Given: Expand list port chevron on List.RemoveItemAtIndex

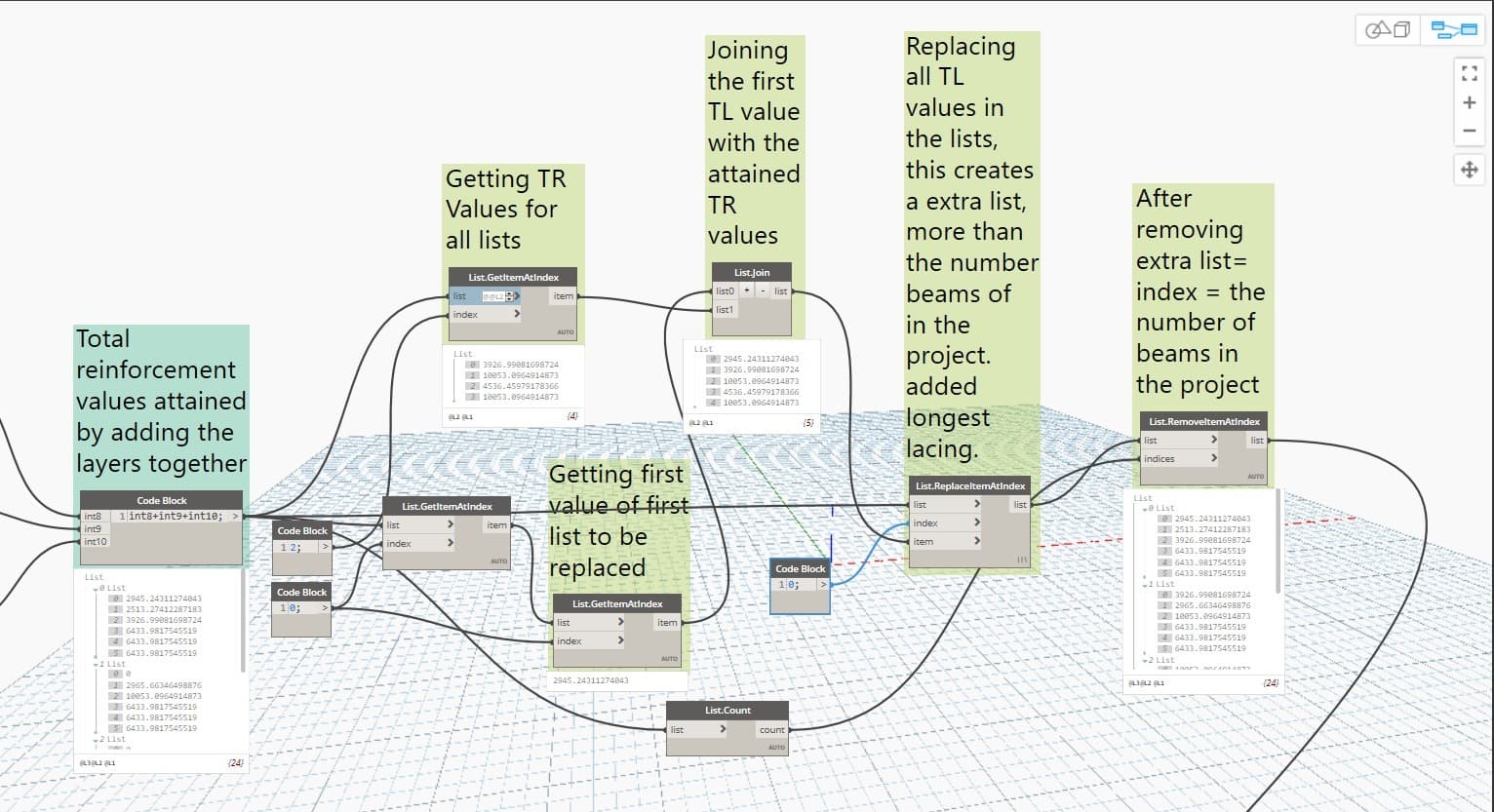Looking at the screenshot, I should pos(1213,440).
